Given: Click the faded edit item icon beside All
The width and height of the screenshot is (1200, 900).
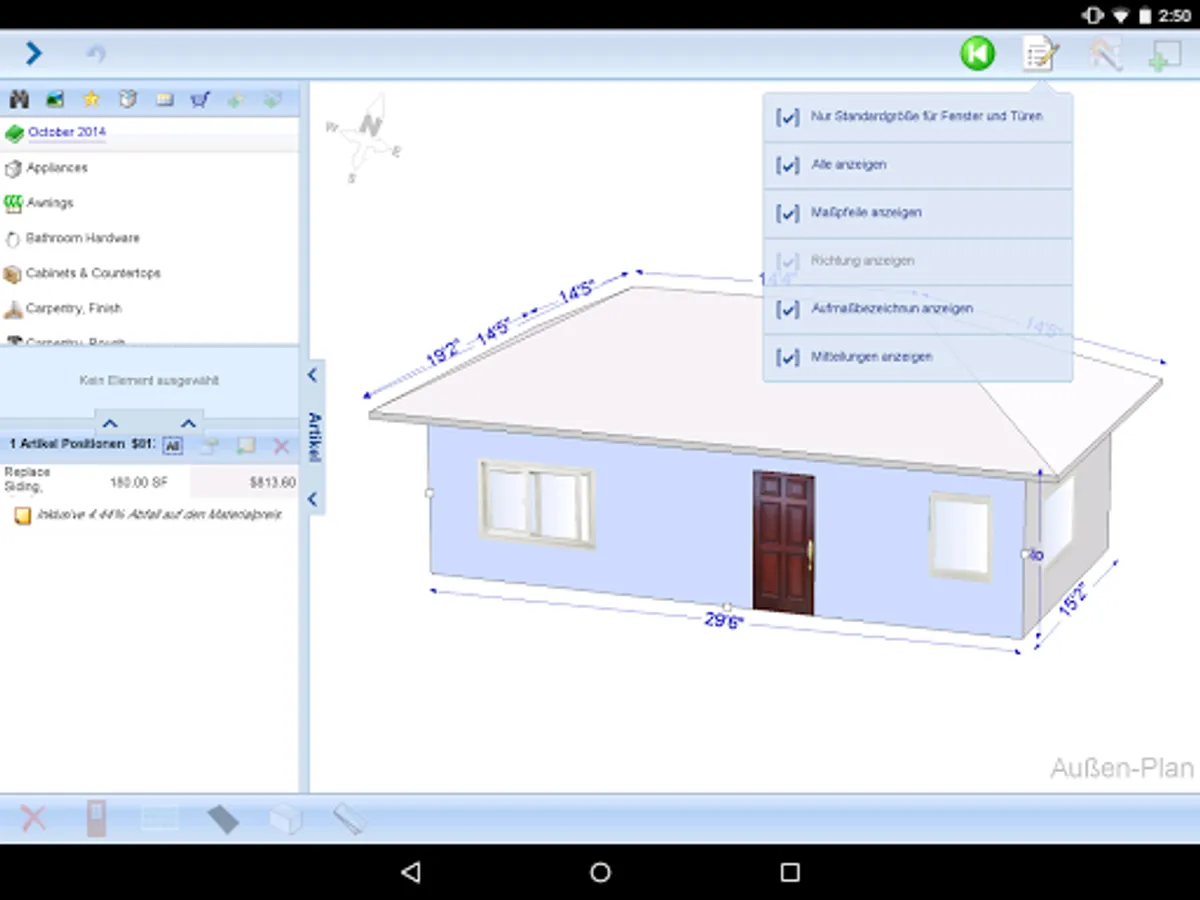Looking at the screenshot, I should point(208,446).
